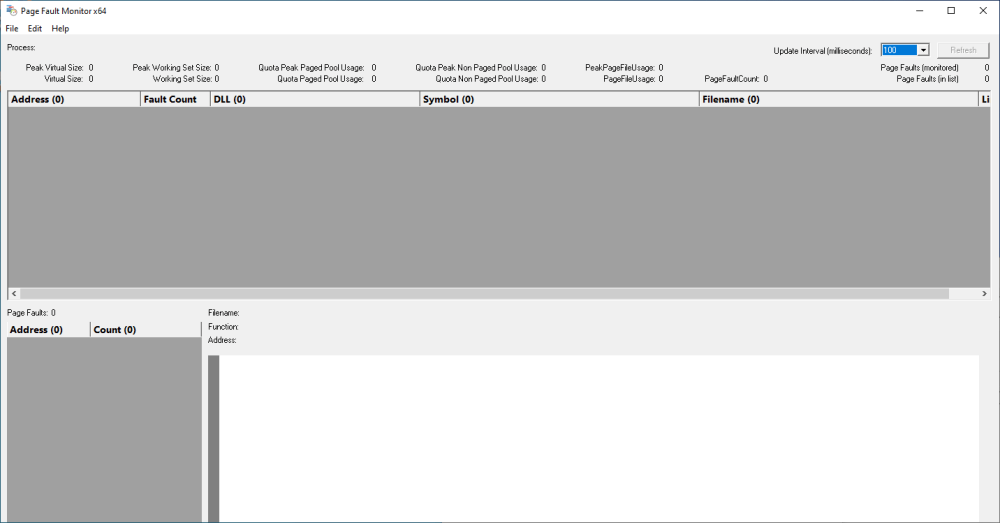The height and width of the screenshot is (523, 1000).
Task: Sort by Address (0) column in top table
Action: 74,99
